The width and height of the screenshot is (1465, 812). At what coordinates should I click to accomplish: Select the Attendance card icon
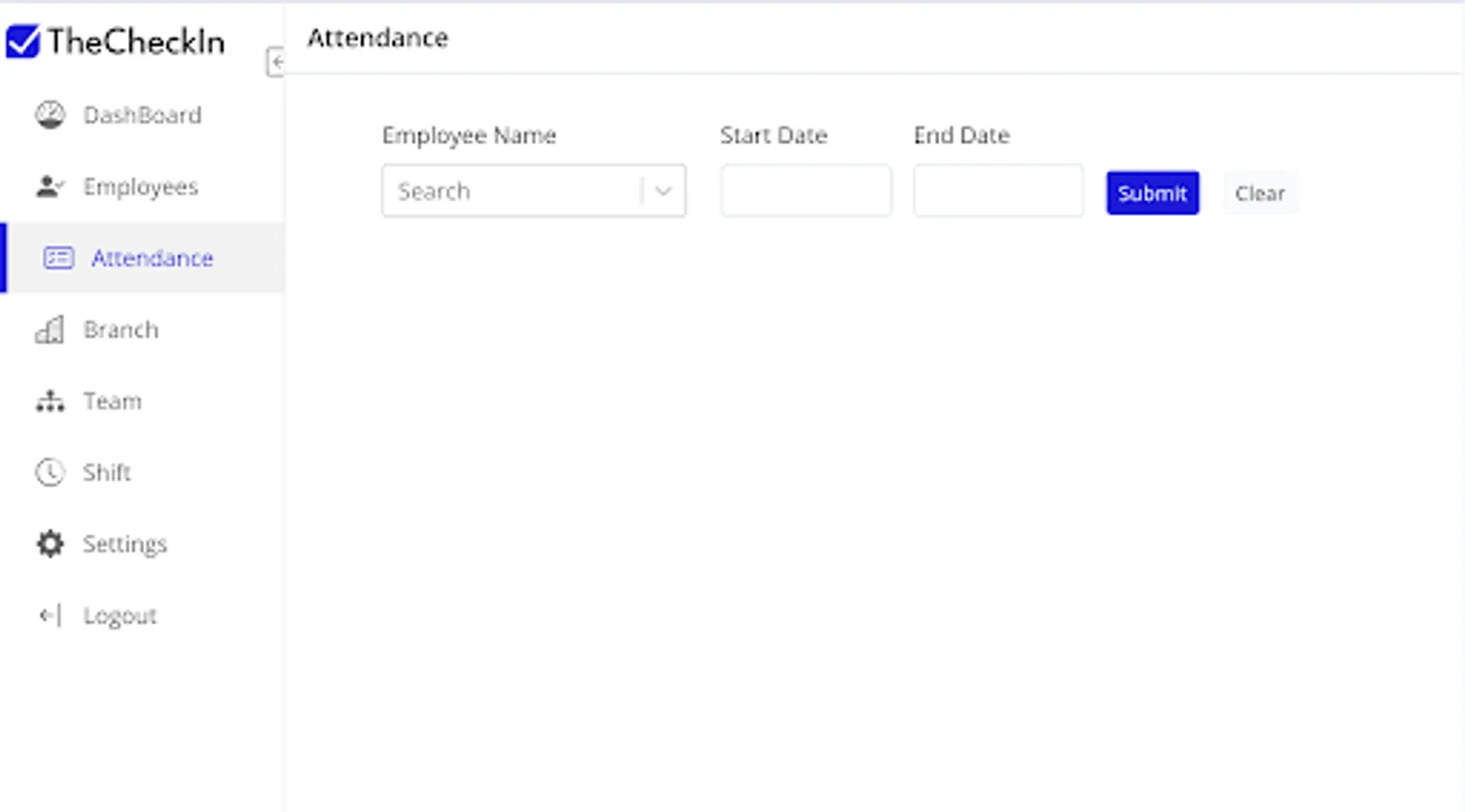pos(57,258)
